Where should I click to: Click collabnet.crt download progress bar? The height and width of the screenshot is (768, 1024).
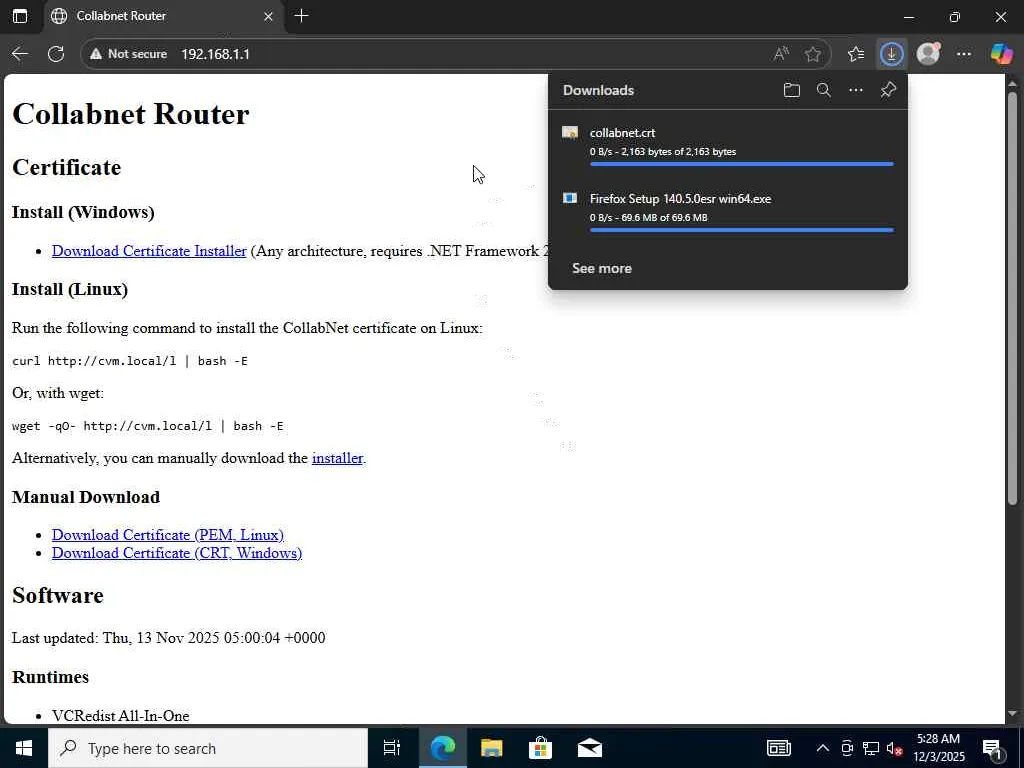[741, 164]
